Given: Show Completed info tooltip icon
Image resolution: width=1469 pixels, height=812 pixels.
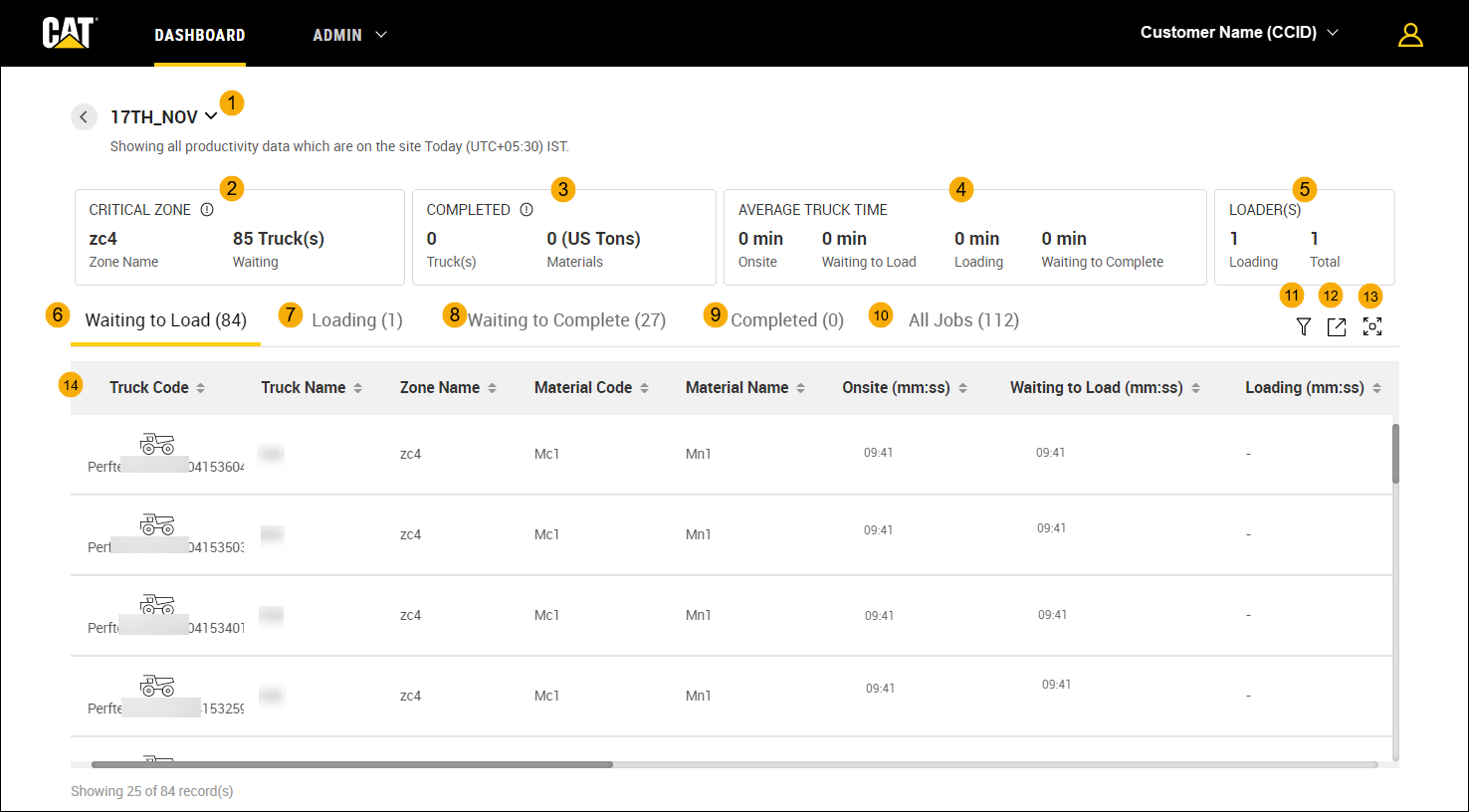Looking at the screenshot, I should coord(526,210).
